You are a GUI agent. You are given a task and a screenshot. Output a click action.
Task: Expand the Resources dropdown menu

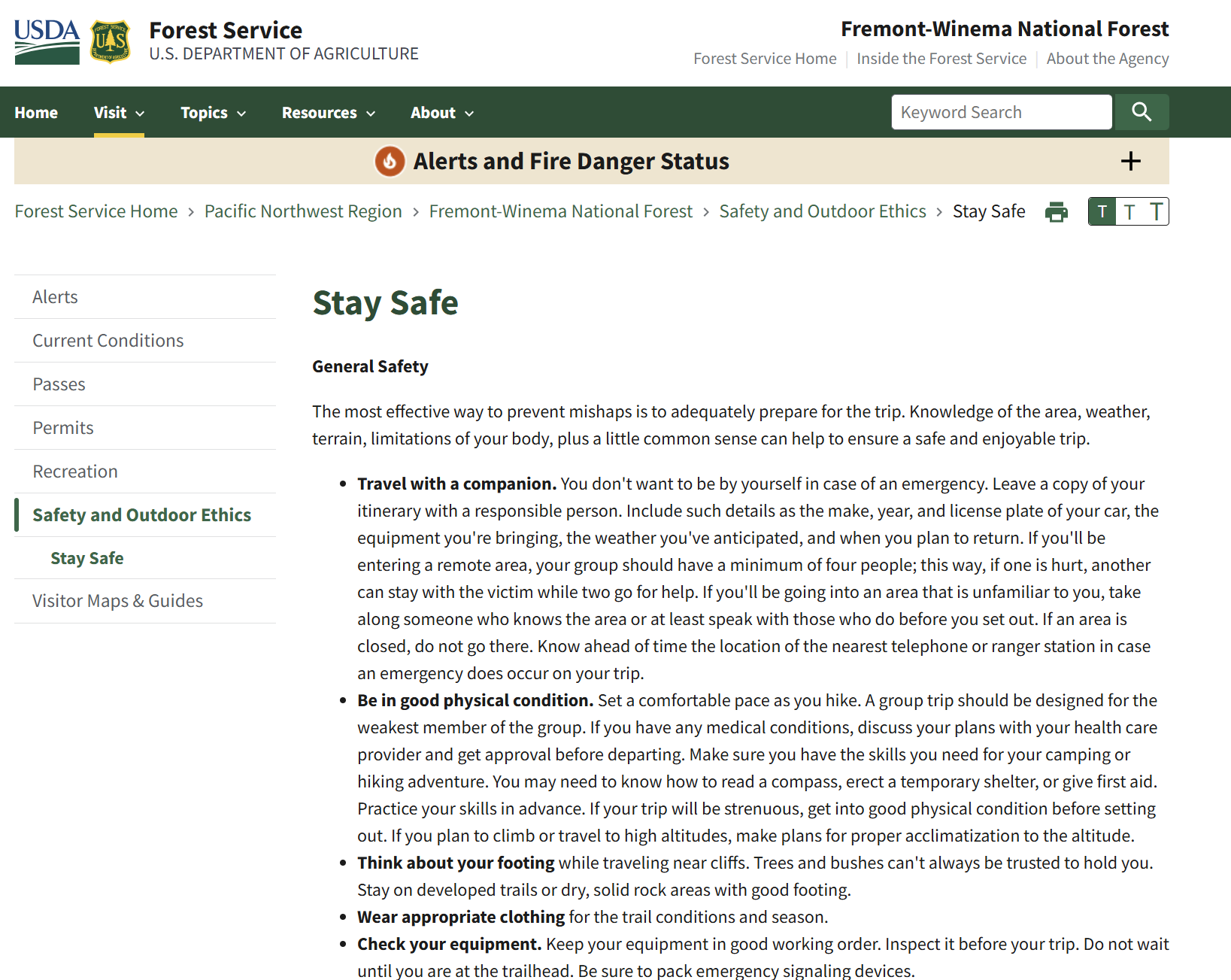pyautogui.click(x=328, y=113)
